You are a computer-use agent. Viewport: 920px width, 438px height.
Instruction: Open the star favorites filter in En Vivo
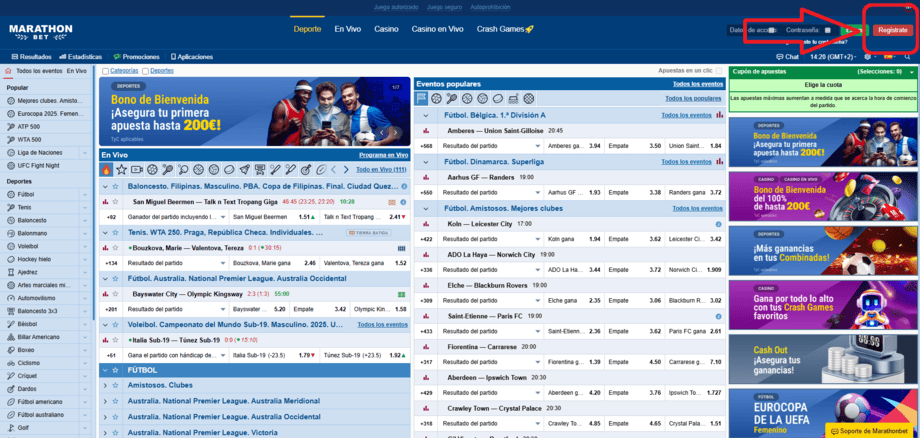pyautogui.click(x=121, y=169)
